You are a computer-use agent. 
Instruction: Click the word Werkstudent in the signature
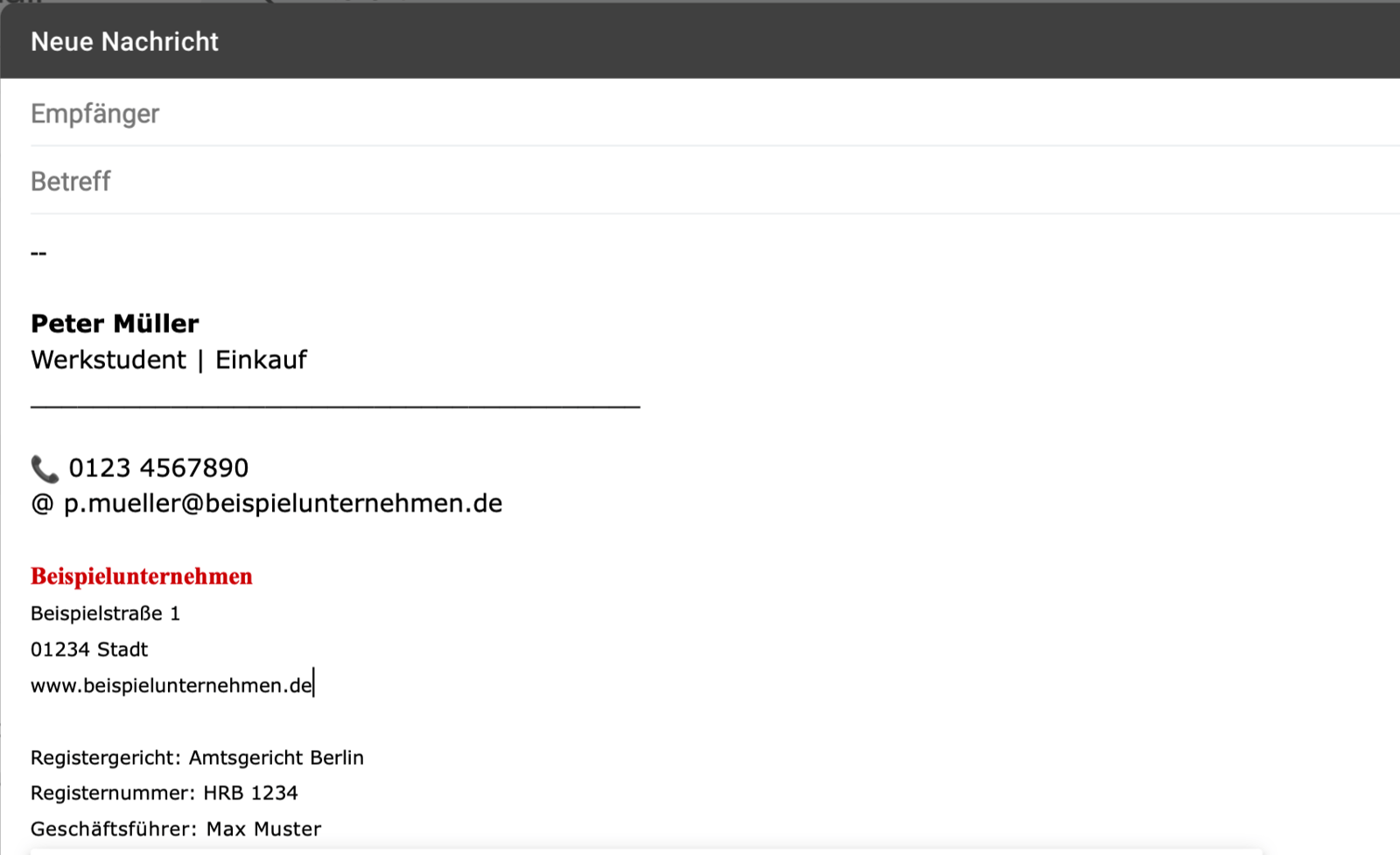click(x=108, y=360)
